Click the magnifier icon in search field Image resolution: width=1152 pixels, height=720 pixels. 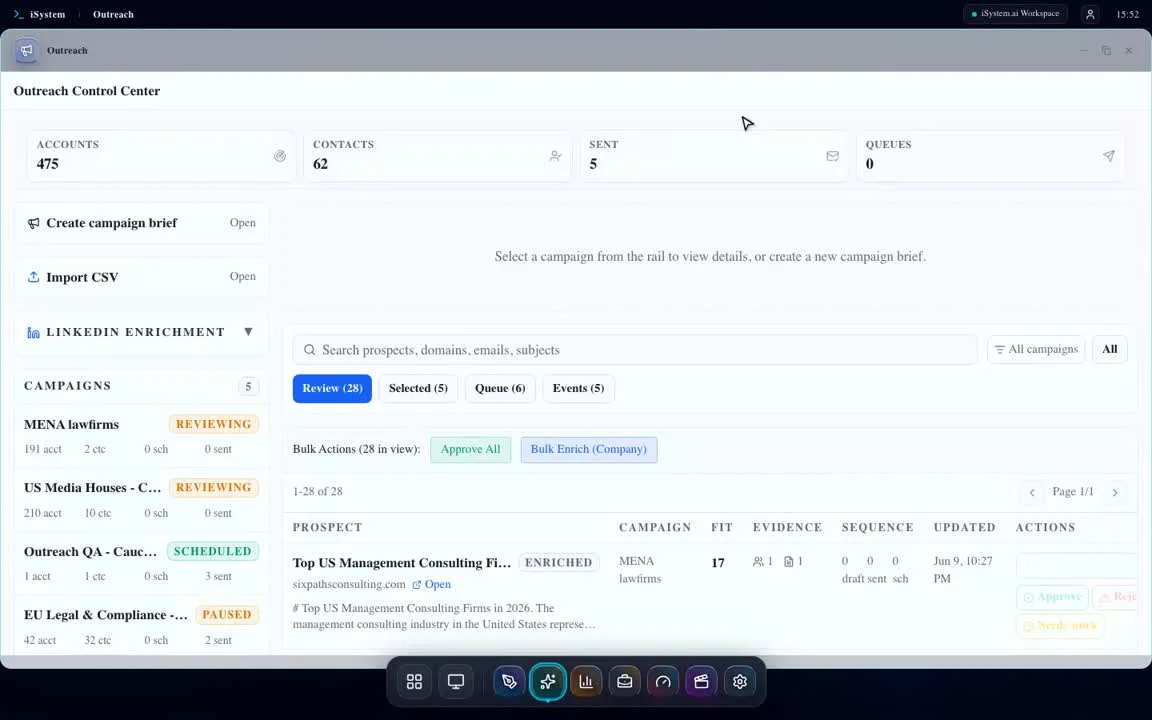point(310,350)
